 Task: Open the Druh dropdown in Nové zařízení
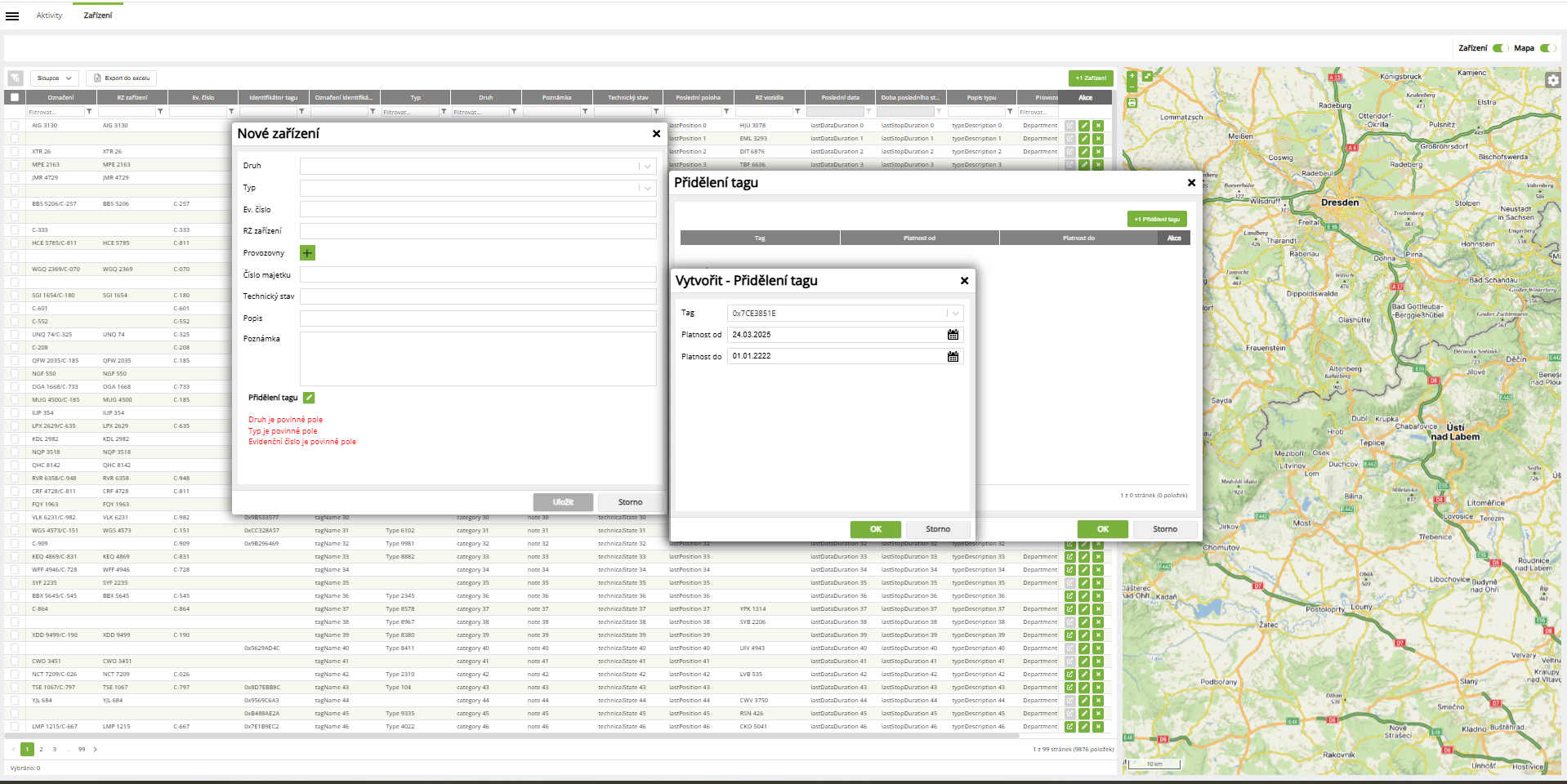coord(478,166)
